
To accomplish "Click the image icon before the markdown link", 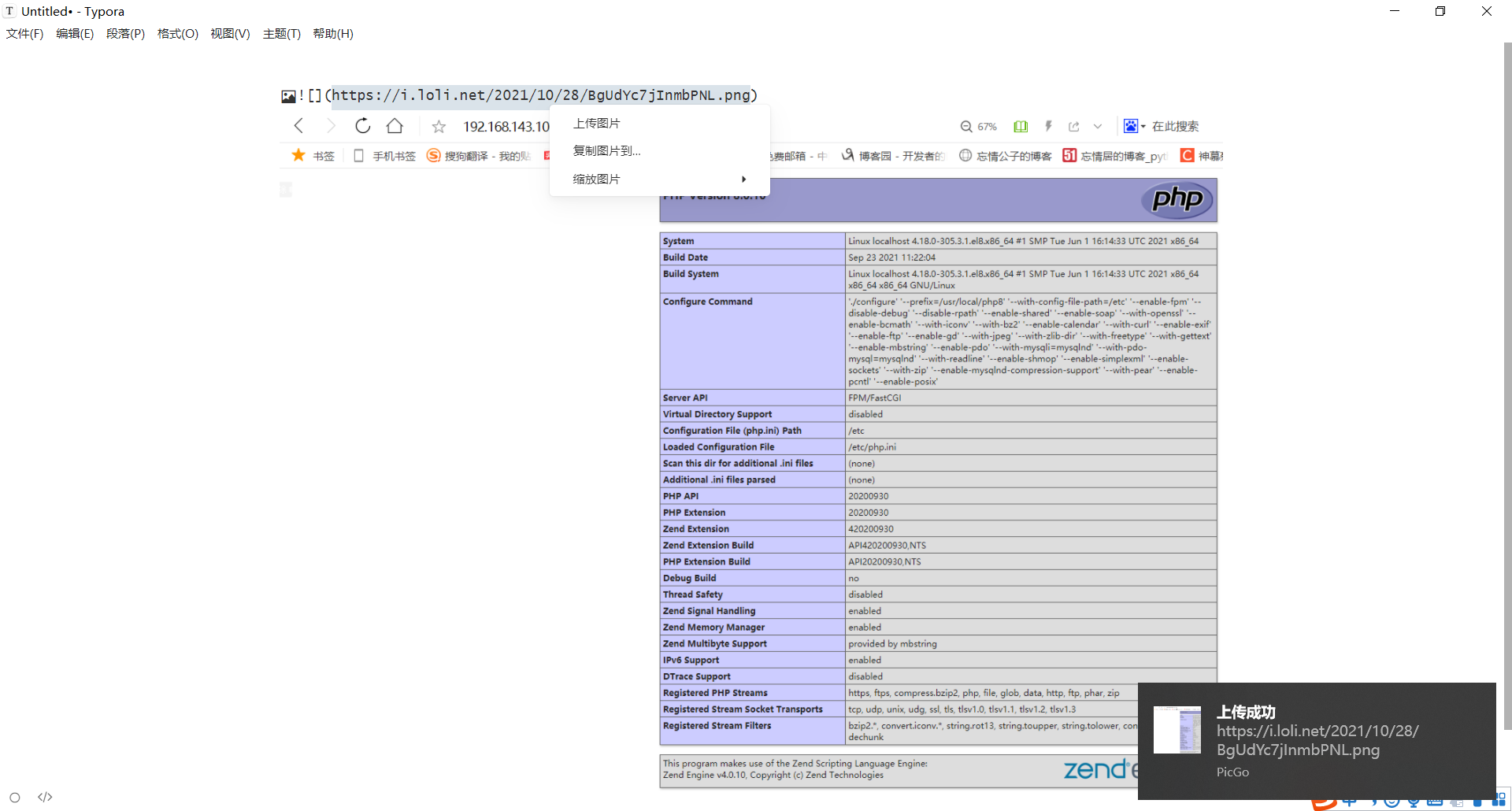I will click(288, 96).
